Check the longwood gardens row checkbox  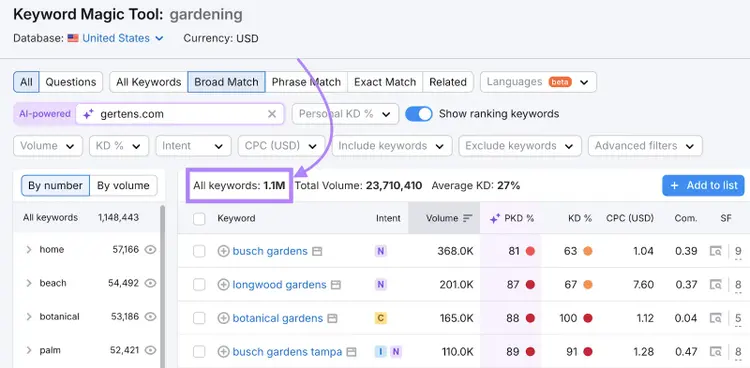click(199, 285)
